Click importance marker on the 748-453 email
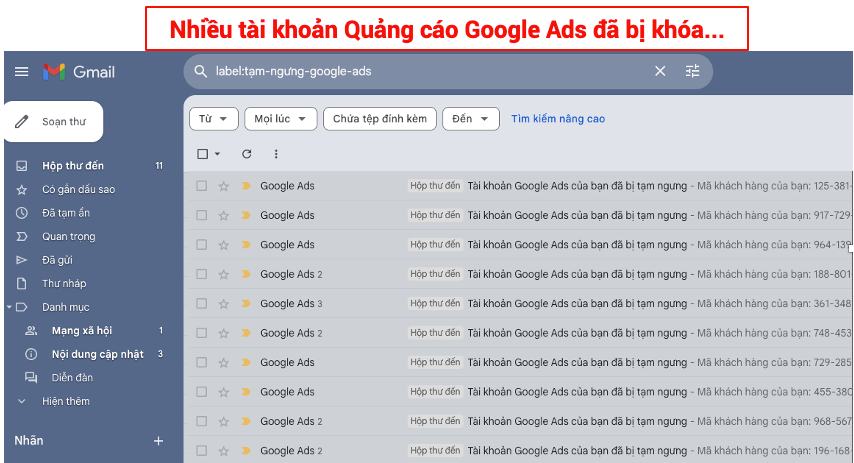This screenshot has width=854, height=463. click(x=246, y=333)
